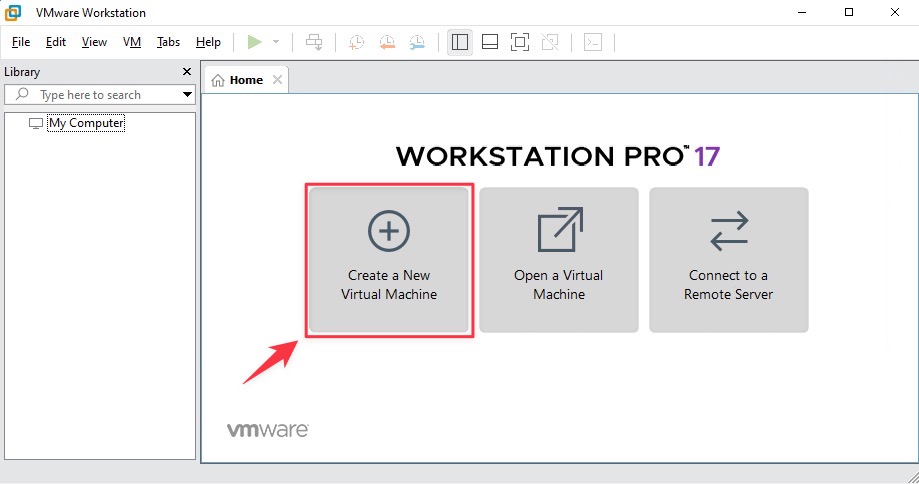
Task: Open the VM menu
Action: (x=132, y=42)
